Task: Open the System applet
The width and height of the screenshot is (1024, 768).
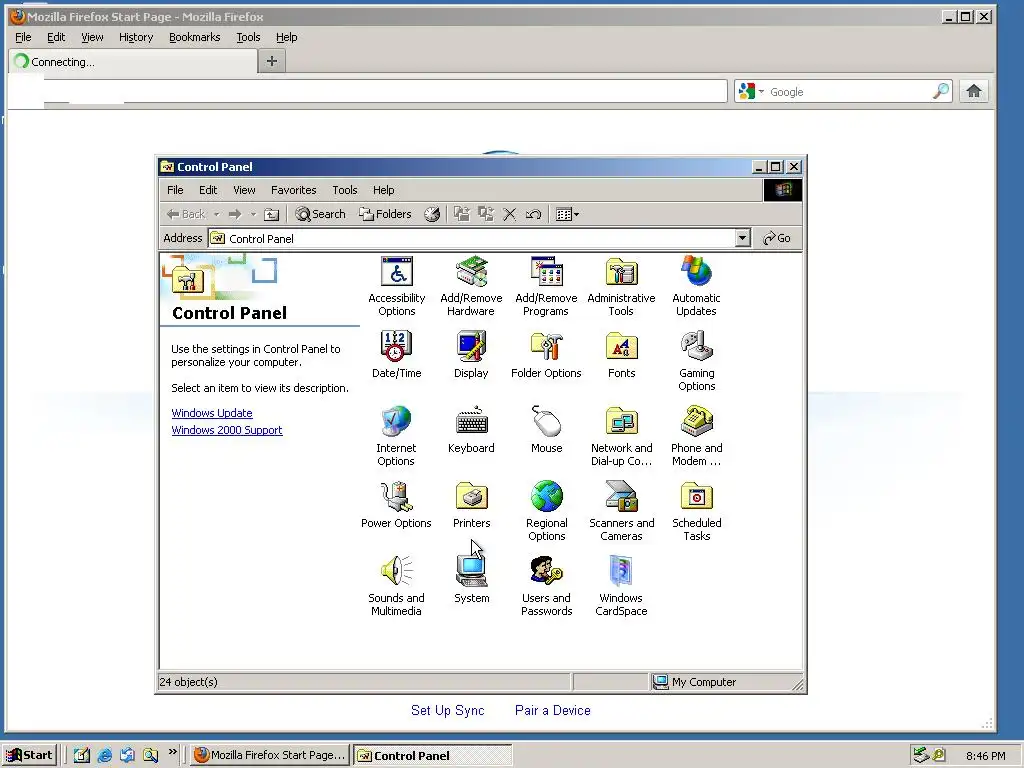Action: click(x=471, y=580)
